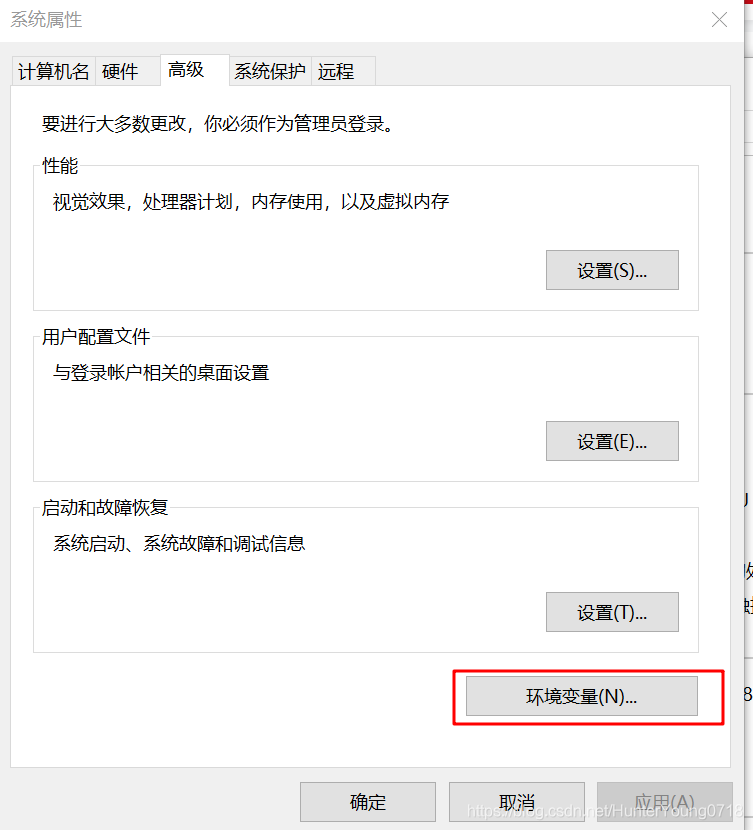Select the 高级 tab
This screenshot has height=830, width=753.
[x=195, y=69]
